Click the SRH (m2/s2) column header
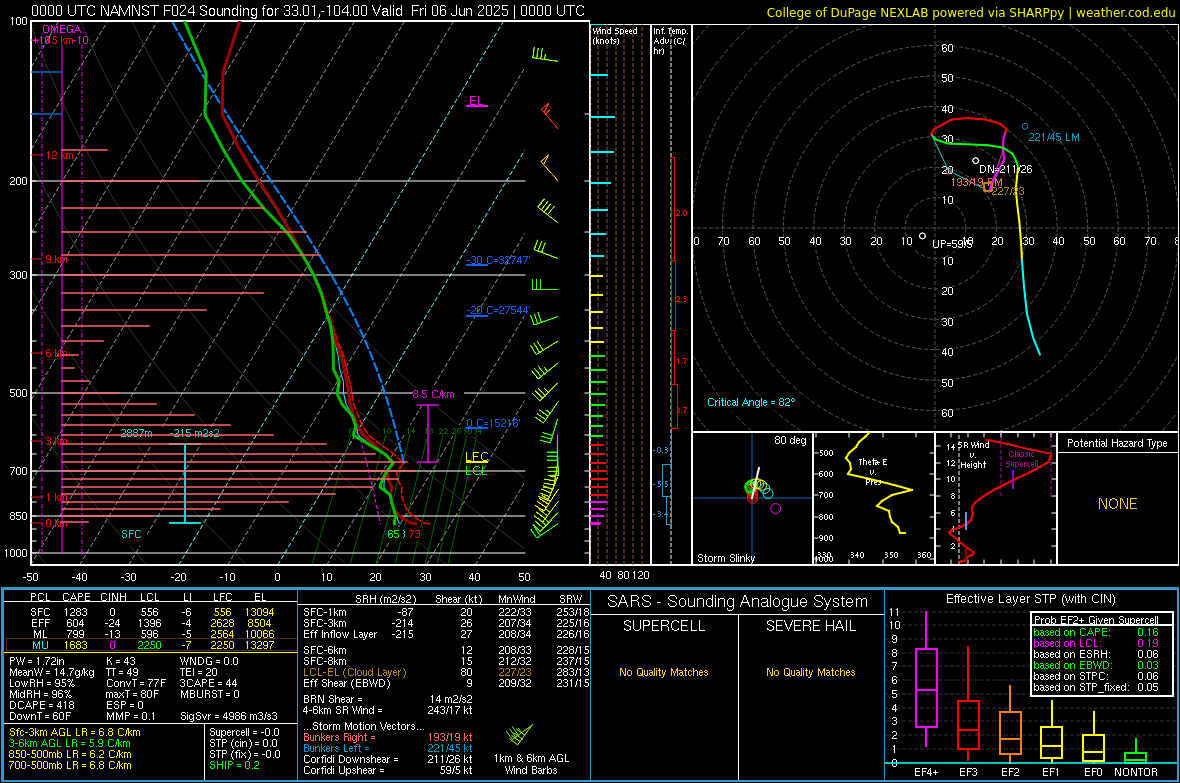 [x=385, y=599]
